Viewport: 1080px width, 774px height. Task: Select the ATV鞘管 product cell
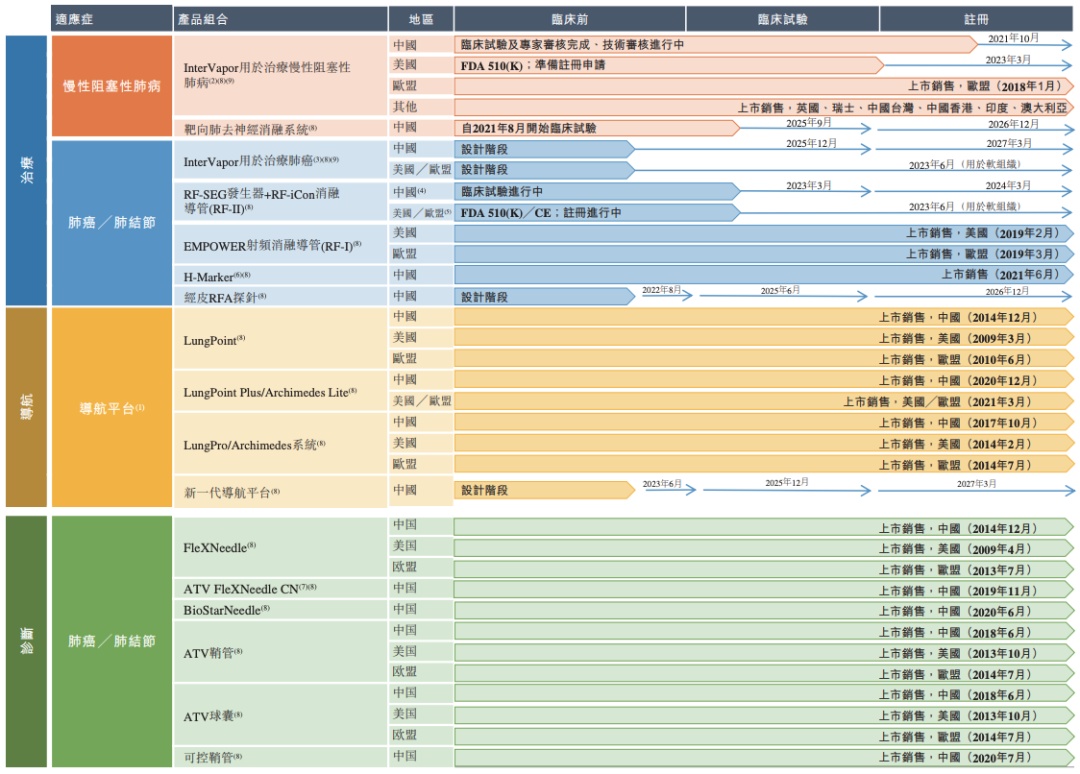point(280,651)
